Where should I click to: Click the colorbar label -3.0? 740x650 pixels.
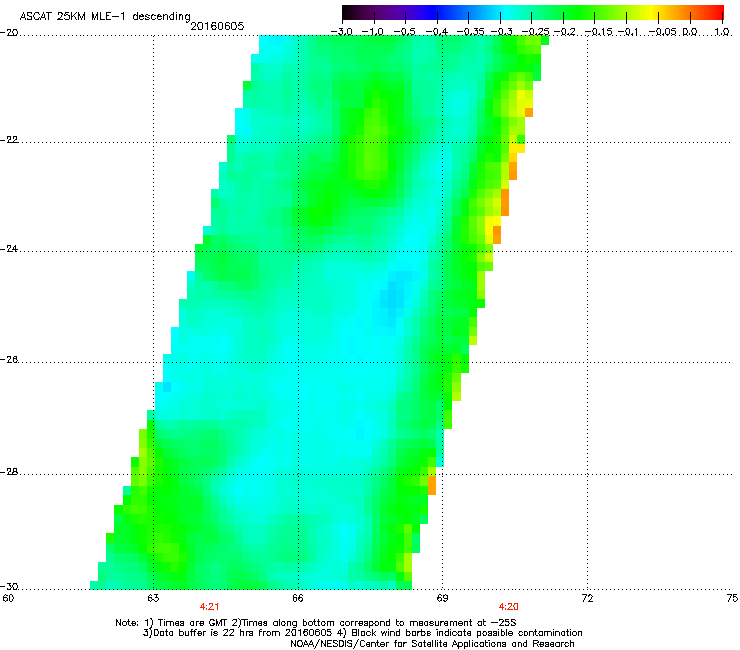(341, 32)
